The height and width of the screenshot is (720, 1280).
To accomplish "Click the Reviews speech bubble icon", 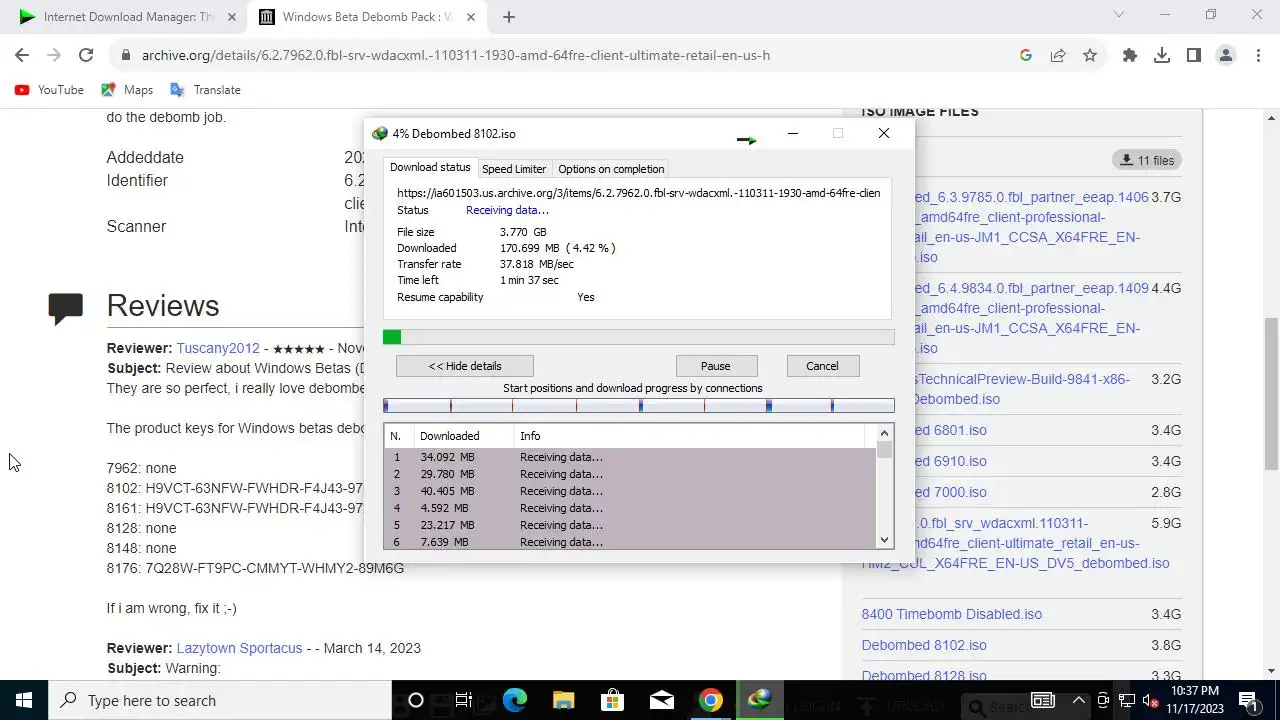I will (66, 308).
